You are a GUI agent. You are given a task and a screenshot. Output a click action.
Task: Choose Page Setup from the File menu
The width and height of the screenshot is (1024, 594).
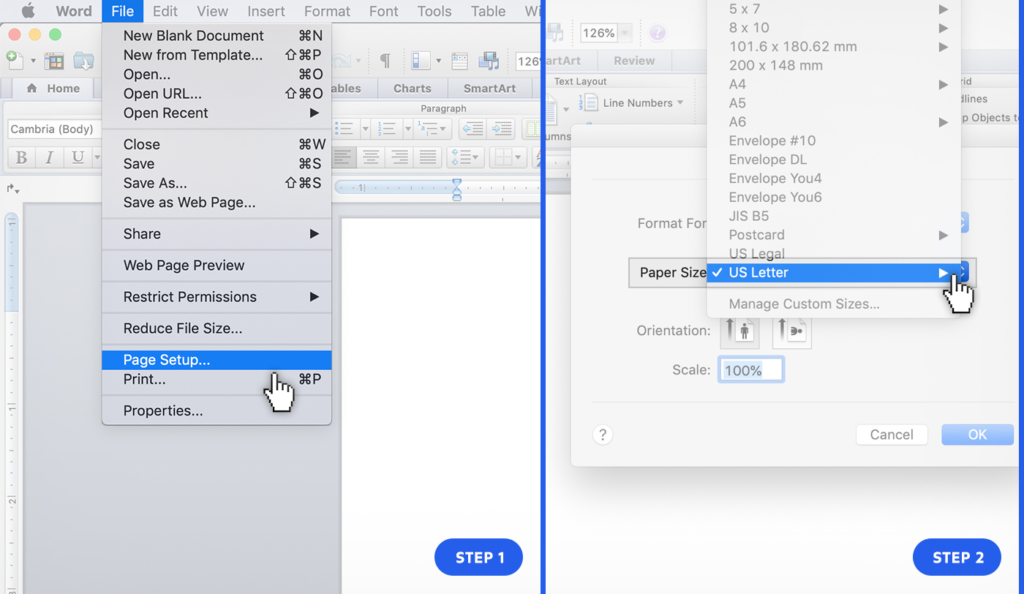tap(216, 360)
